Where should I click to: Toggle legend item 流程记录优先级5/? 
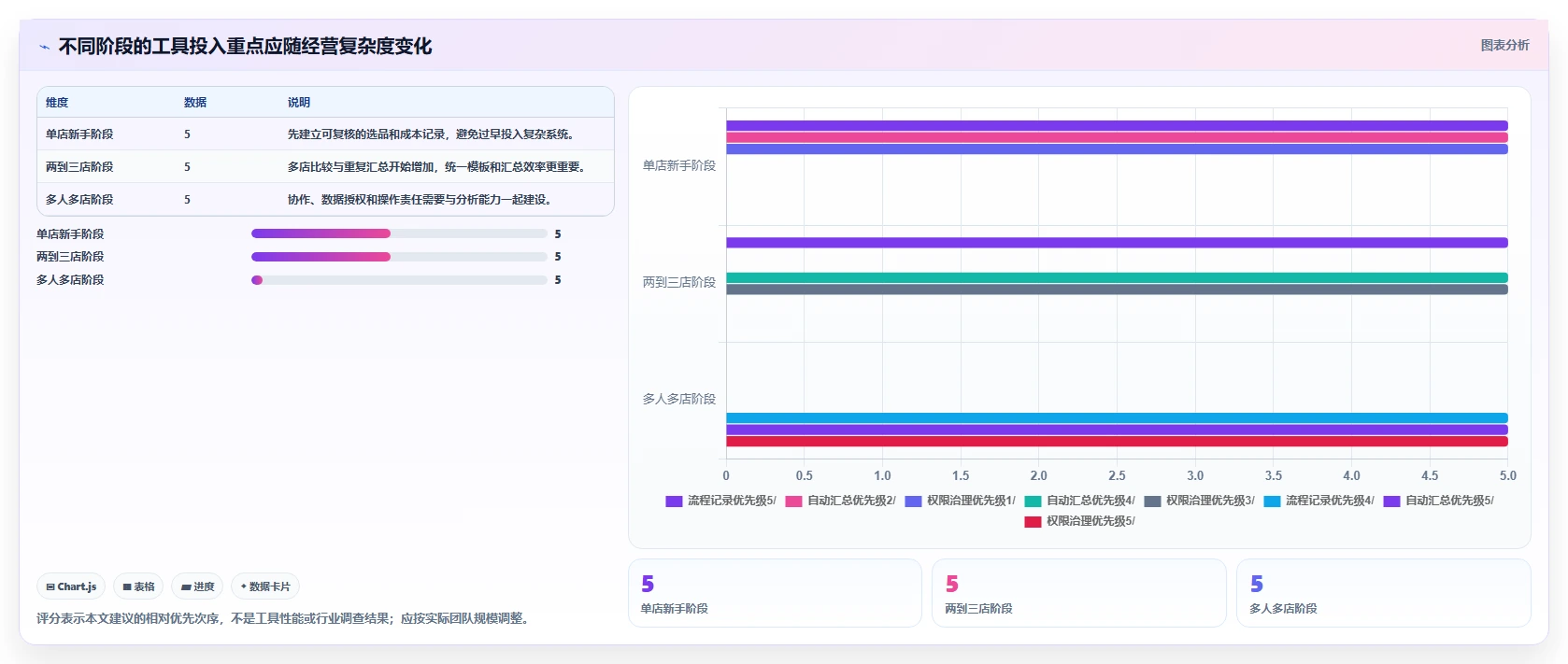720,501
